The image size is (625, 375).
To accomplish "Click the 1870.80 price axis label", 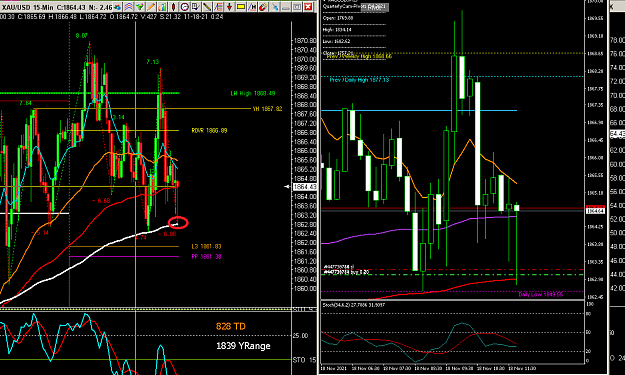I will (x=305, y=41).
